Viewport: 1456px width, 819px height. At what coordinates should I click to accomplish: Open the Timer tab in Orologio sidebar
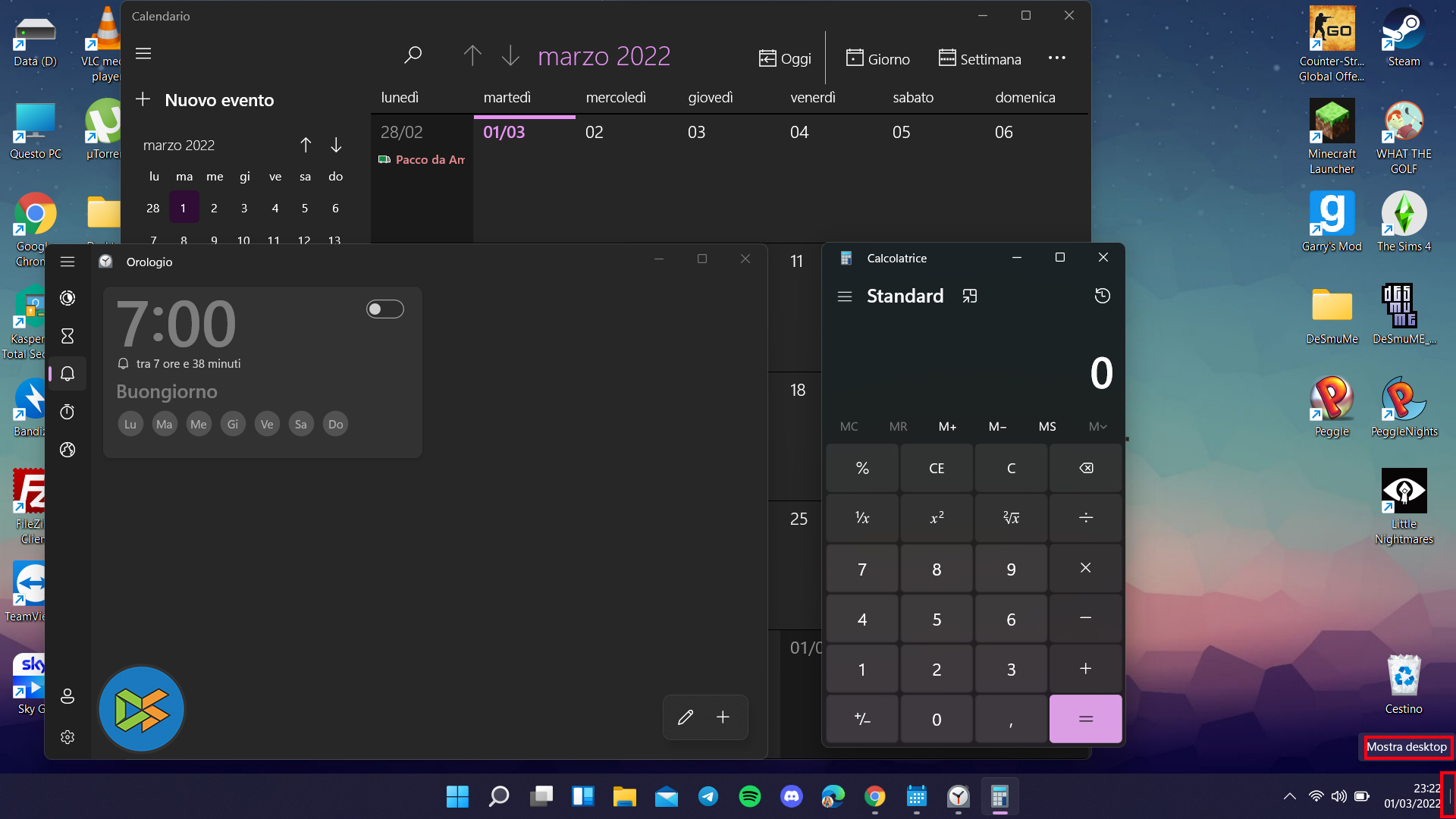(x=67, y=336)
